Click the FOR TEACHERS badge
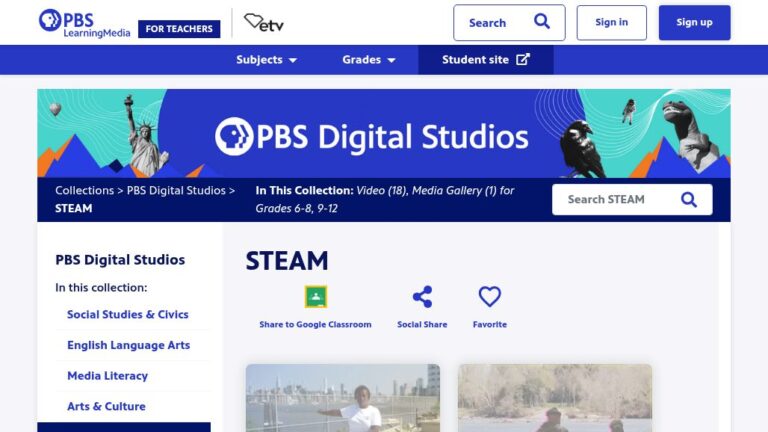The height and width of the screenshot is (432, 768). point(179,29)
